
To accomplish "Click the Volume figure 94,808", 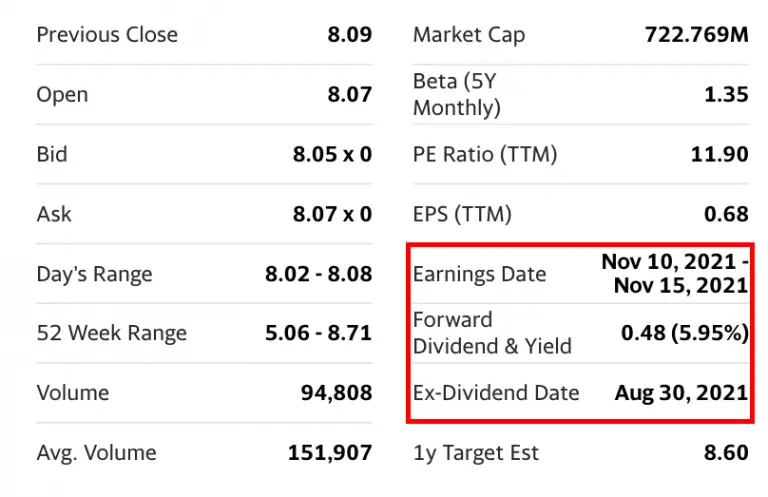I will (x=336, y=393).
